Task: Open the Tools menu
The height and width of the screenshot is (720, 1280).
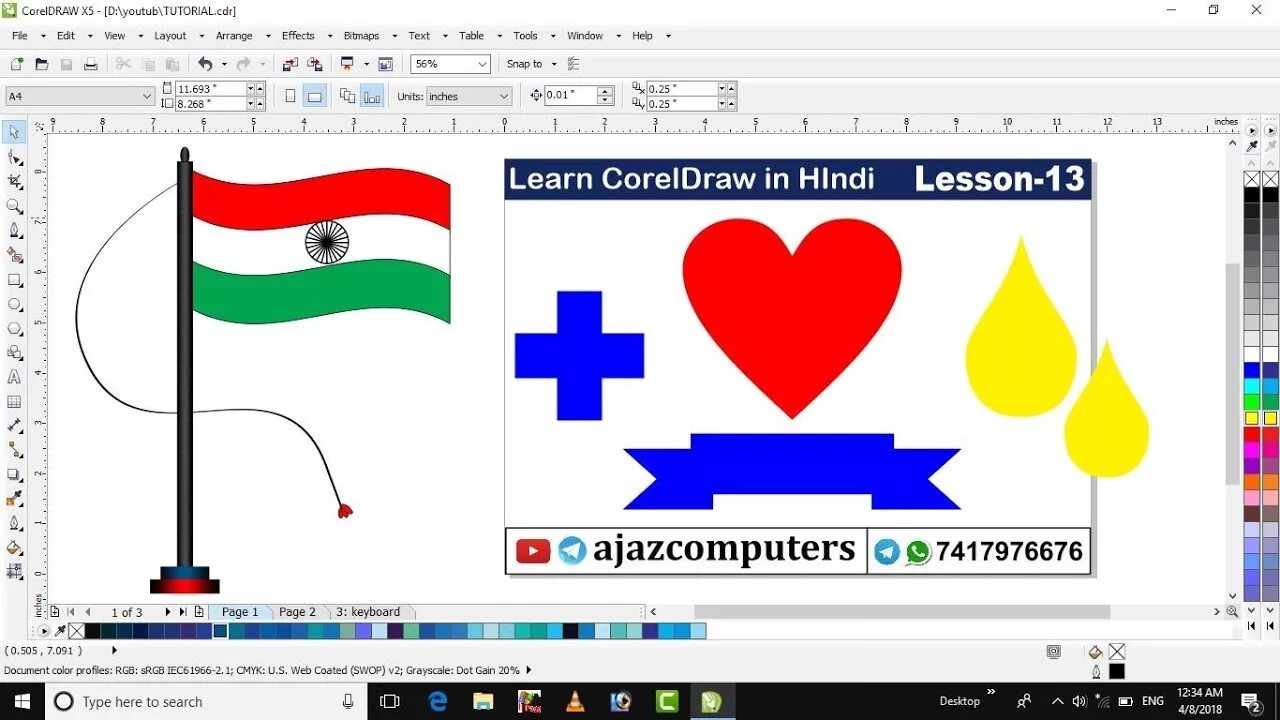Action: coord(525,36)
